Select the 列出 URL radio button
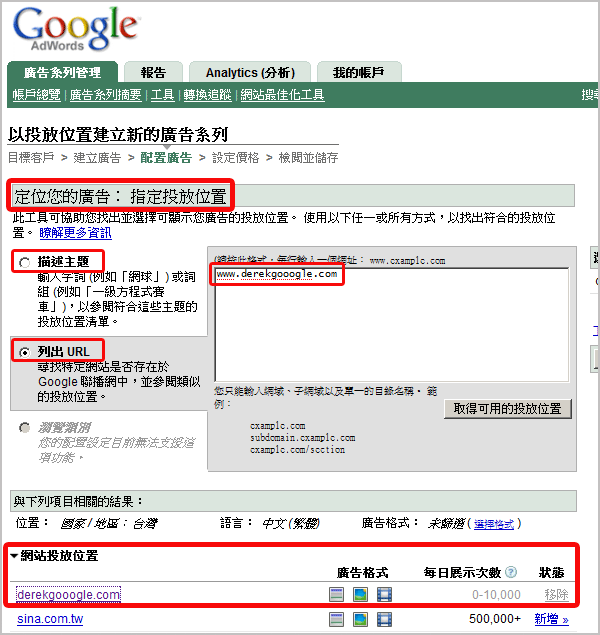Image resolution: width=600 pixels, height=635 pixels. [25, 352]
